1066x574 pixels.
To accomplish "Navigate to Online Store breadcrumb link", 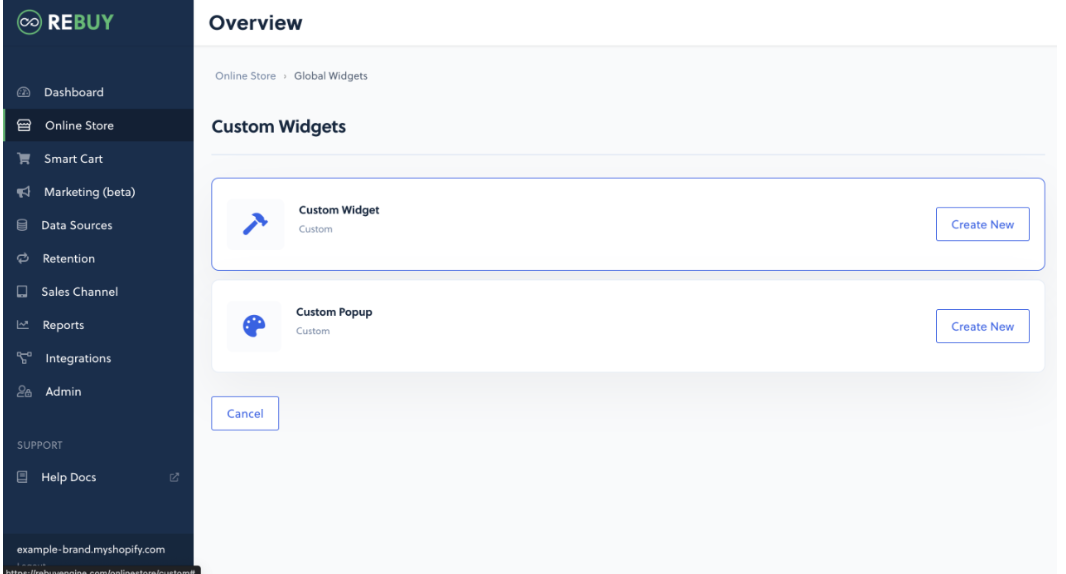I will tap(245, 76).
